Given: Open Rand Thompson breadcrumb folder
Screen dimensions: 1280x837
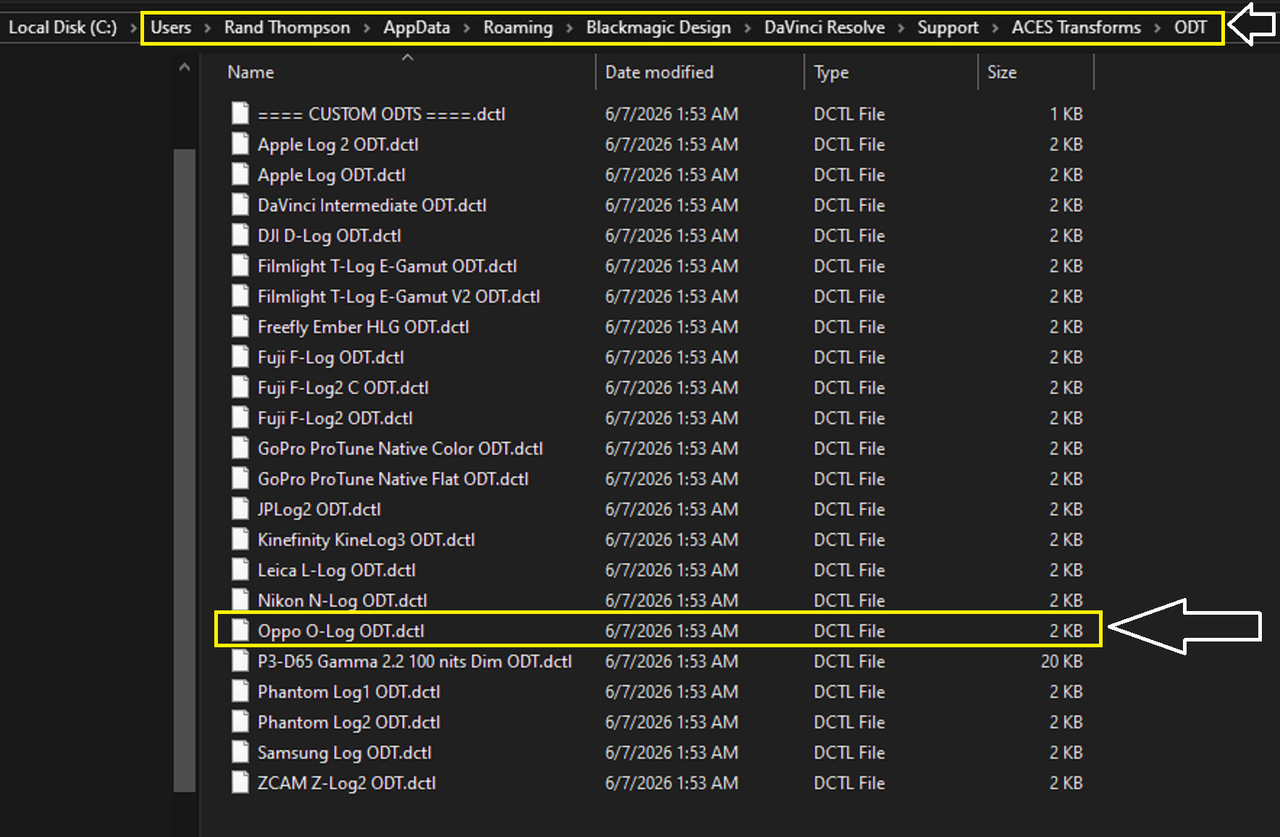Looking at the screenshot, I should pyautogui.click(x=287, y=27).
